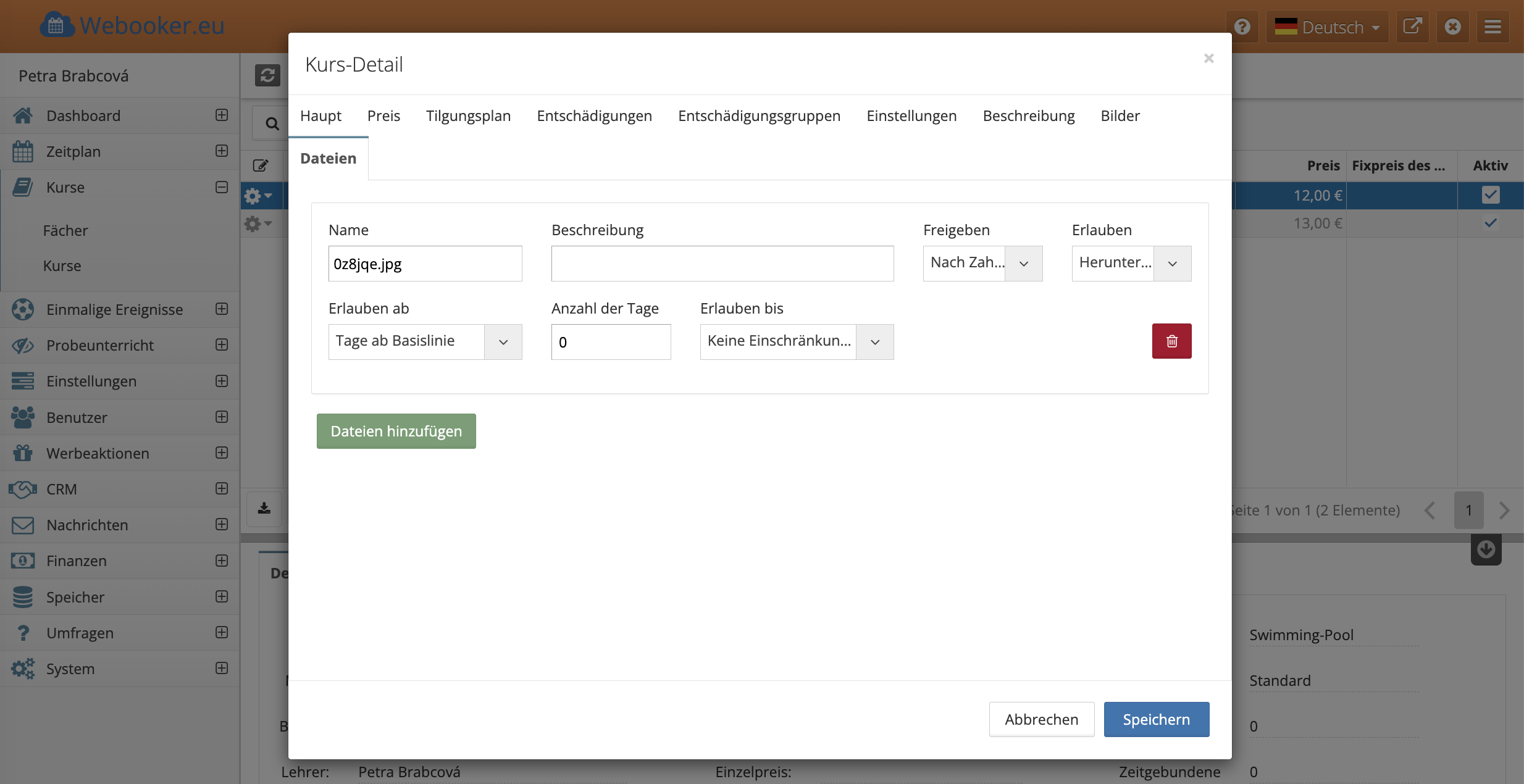
Task: Click the Anzahl der Tage input field
Action: pyautogui.click(x=610, y=342)
